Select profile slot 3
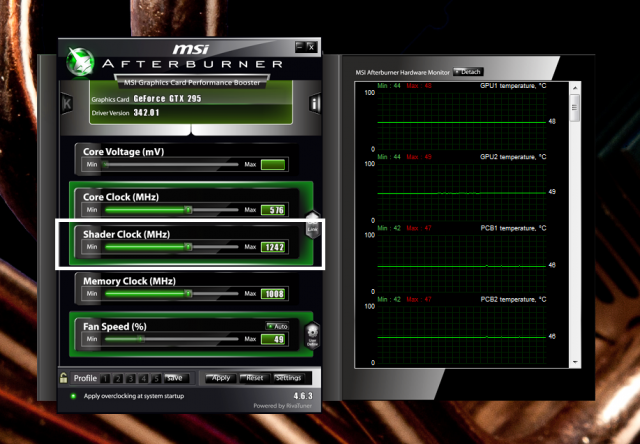The height and width of the screenshot is (444, 640). coord(130,378)
